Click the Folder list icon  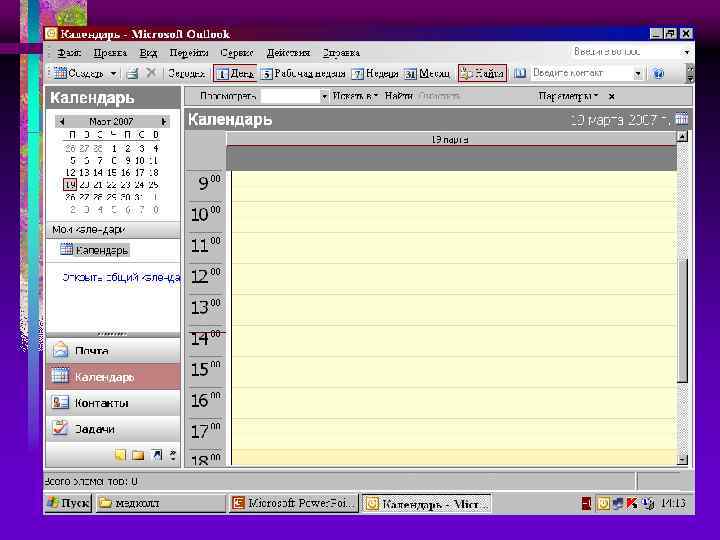tap(138, 455)
